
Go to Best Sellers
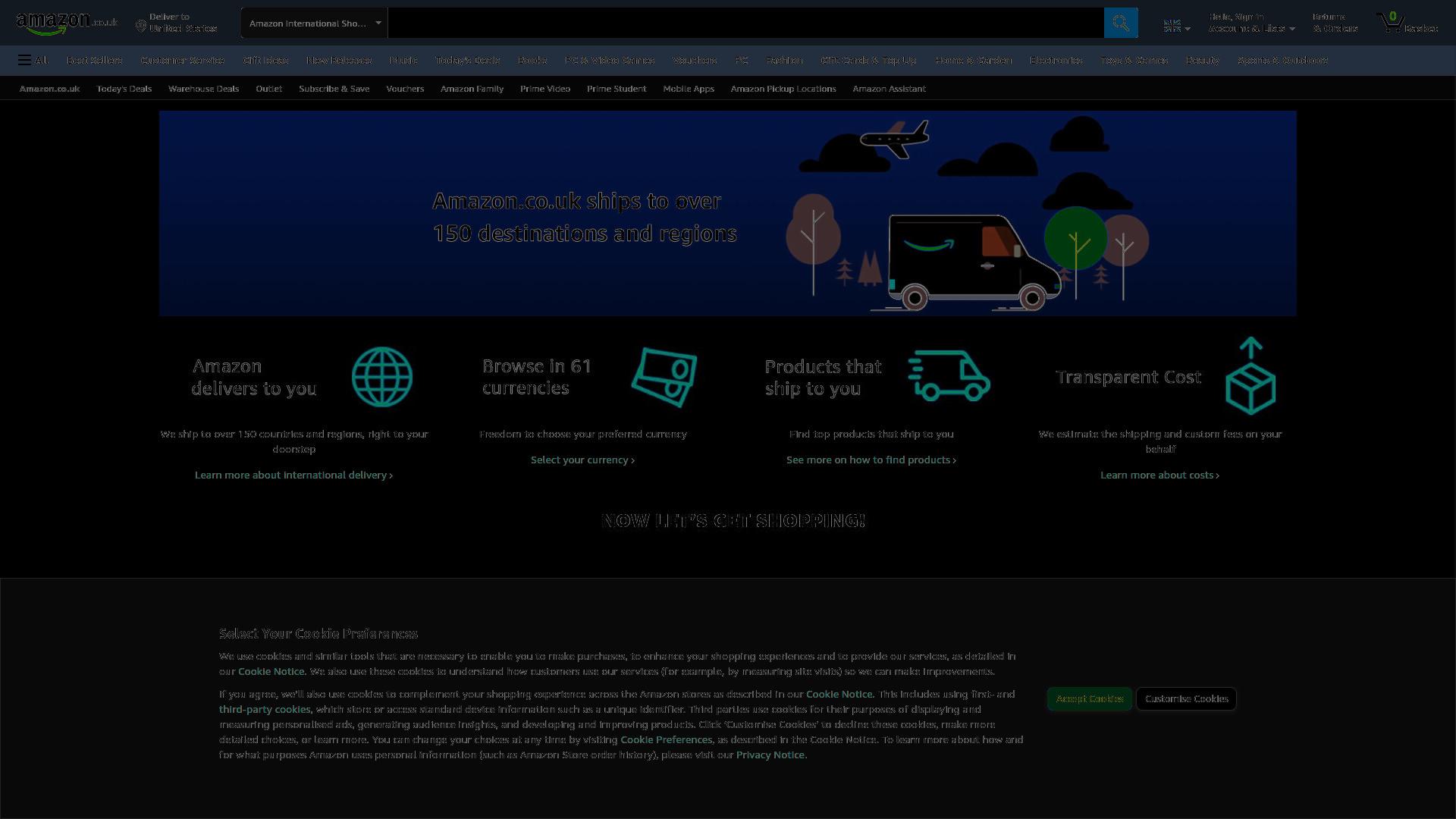coord(94,60)
